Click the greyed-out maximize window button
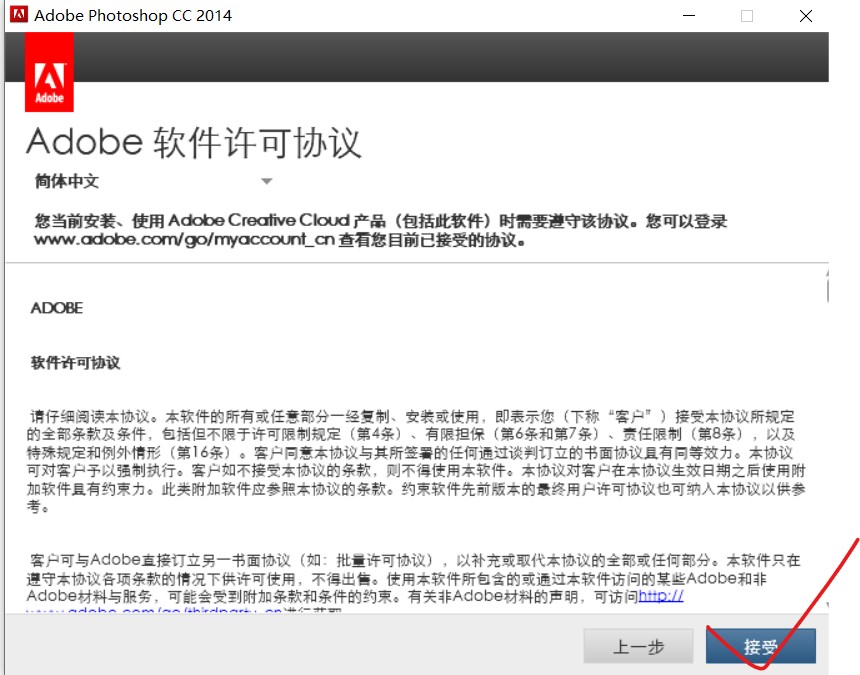Image resolution: width=860 pixels, height=675 pixels. (747, 16)
